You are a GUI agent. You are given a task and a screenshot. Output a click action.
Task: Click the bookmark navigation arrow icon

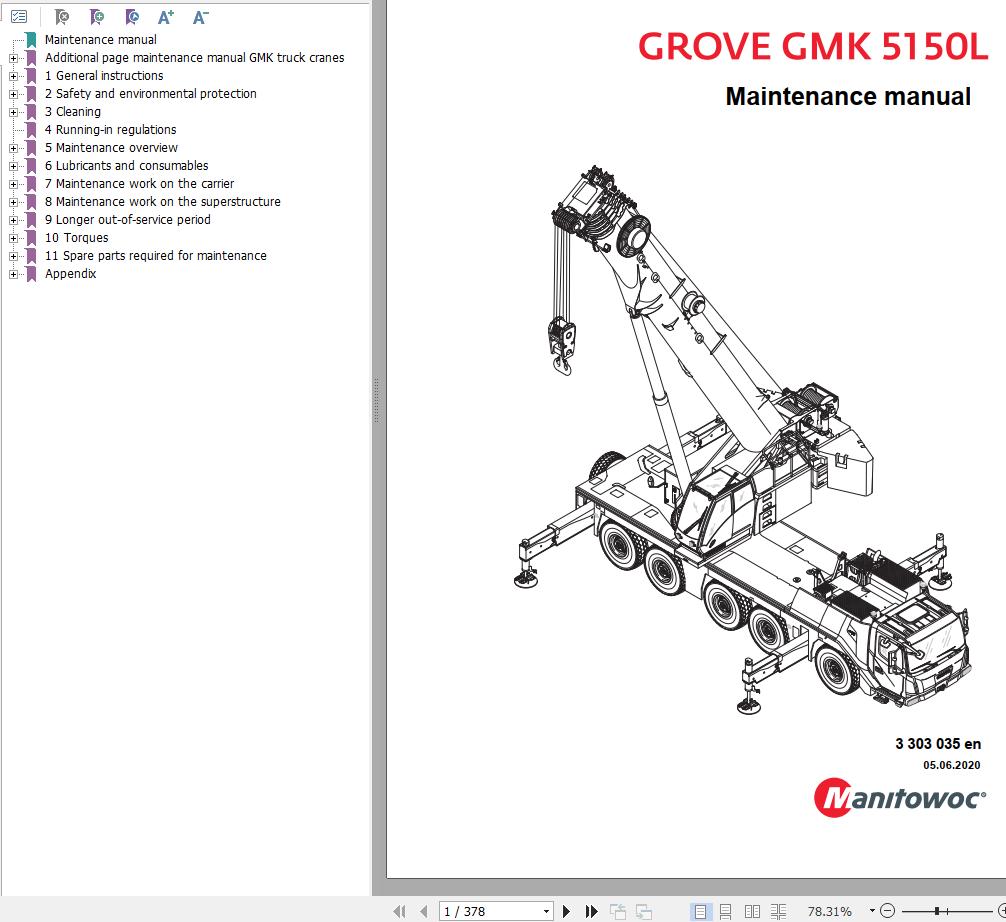pyautogui.click(x=132, y=16)
